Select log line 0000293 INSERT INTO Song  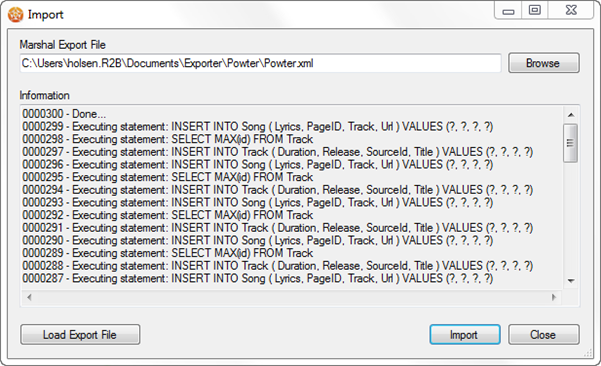(x=258, y=202)
